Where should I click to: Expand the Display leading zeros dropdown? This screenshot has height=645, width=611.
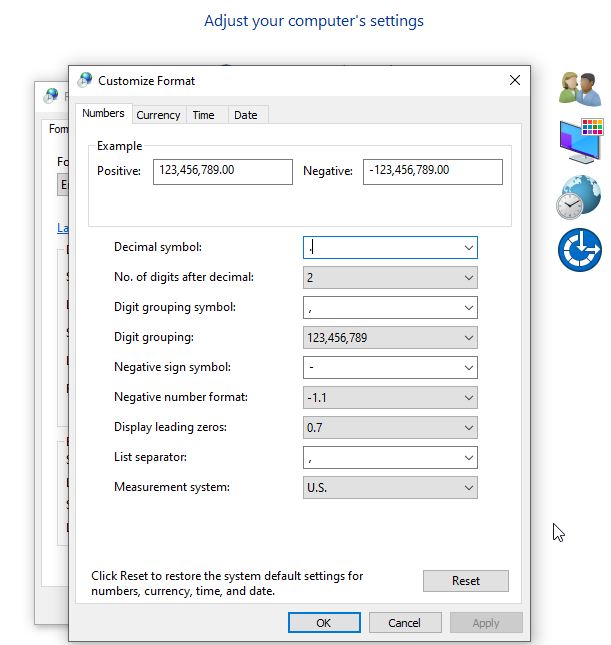(x=468, y=428)
